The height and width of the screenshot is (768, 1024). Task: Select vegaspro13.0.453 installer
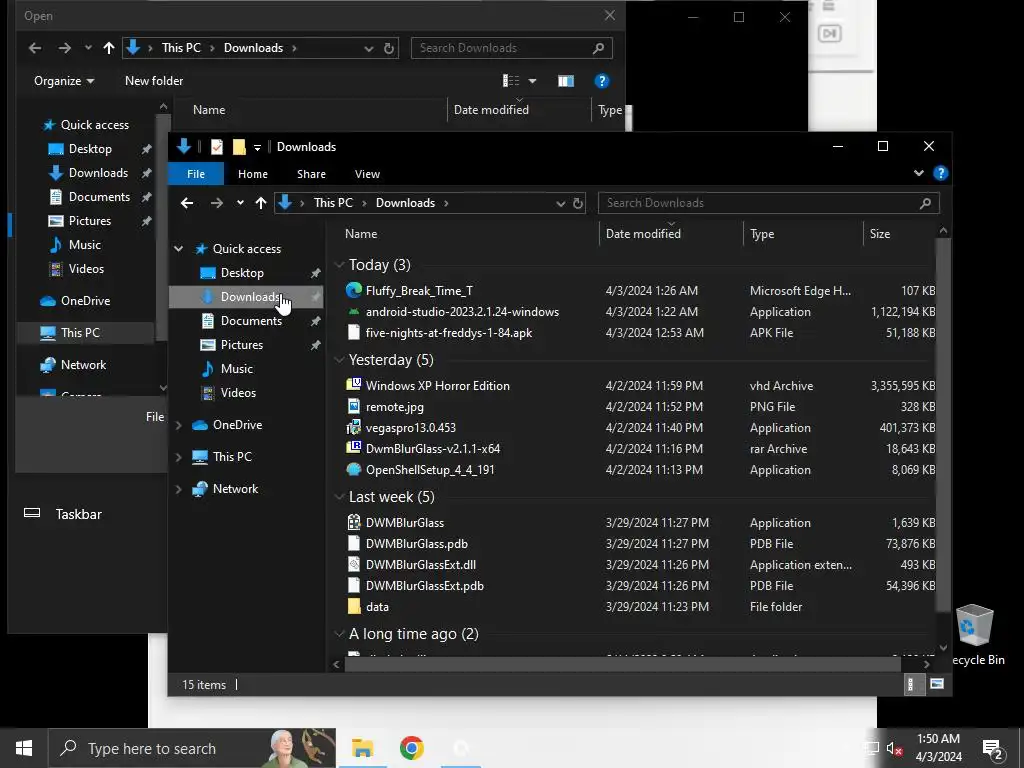(x=411, y=428)
